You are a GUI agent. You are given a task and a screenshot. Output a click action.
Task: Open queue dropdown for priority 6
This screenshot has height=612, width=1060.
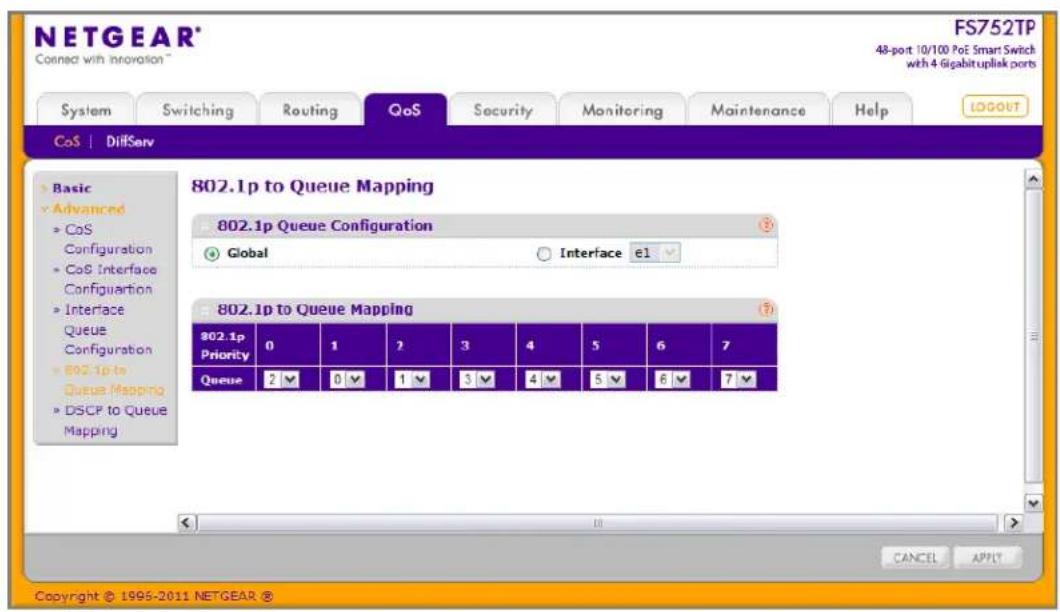click(x=673, y=379)
